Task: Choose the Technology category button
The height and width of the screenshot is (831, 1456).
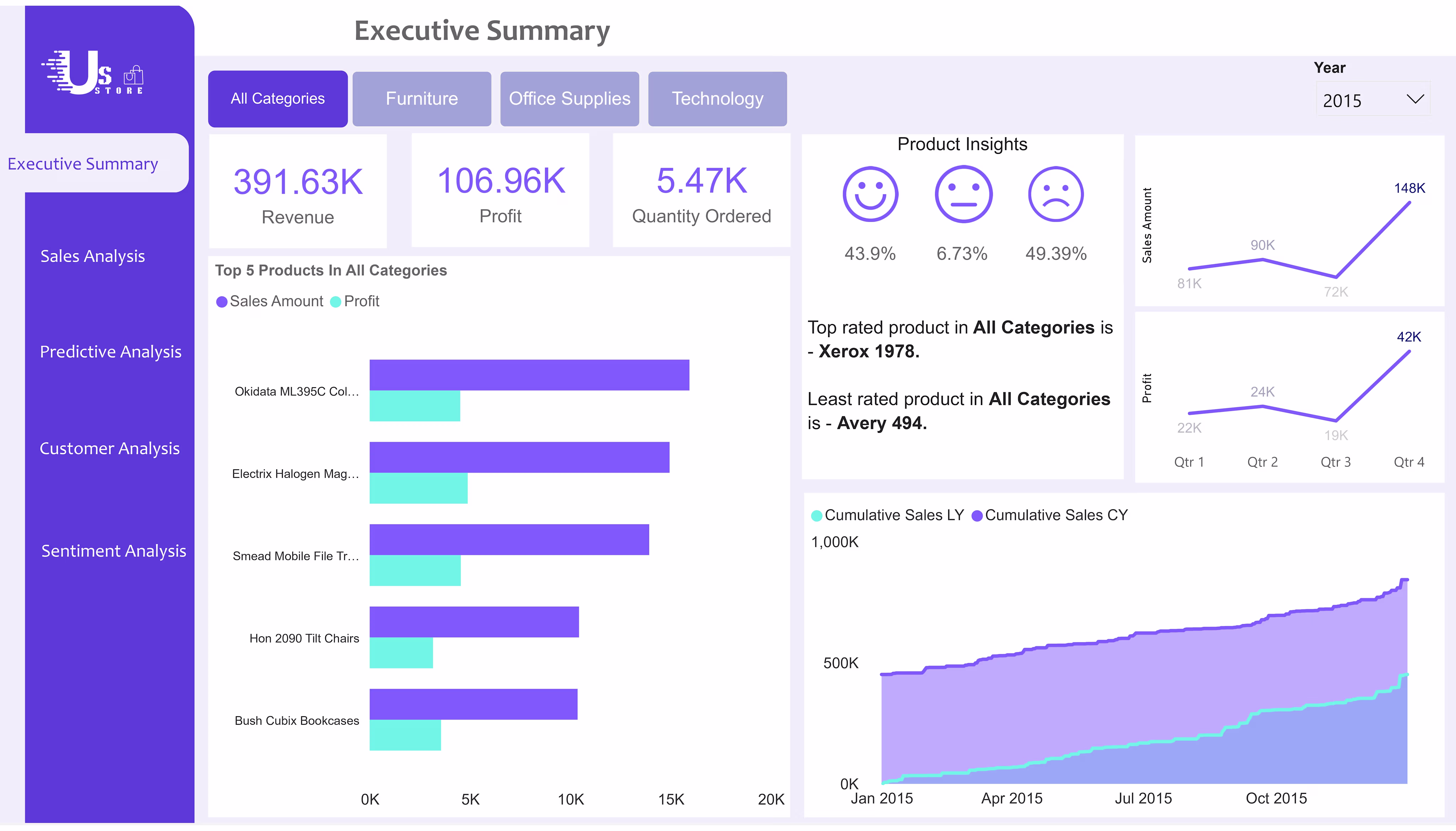Action: (x=717, y=99)
